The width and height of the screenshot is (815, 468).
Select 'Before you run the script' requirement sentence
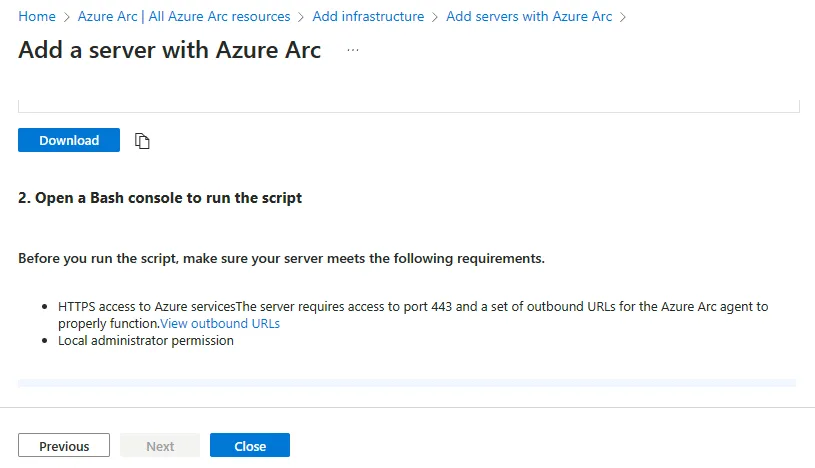click(x=281, y=258)
